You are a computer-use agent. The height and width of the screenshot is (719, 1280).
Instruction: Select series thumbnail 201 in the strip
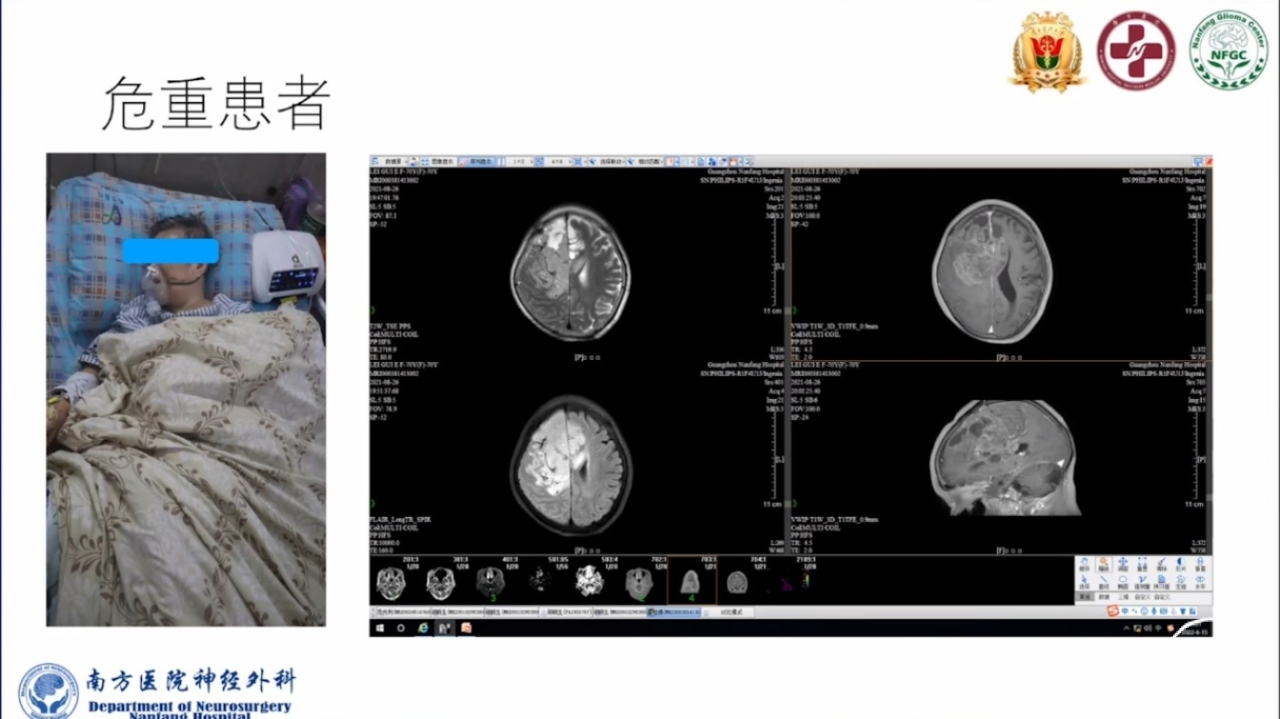(x=390, y=582)
